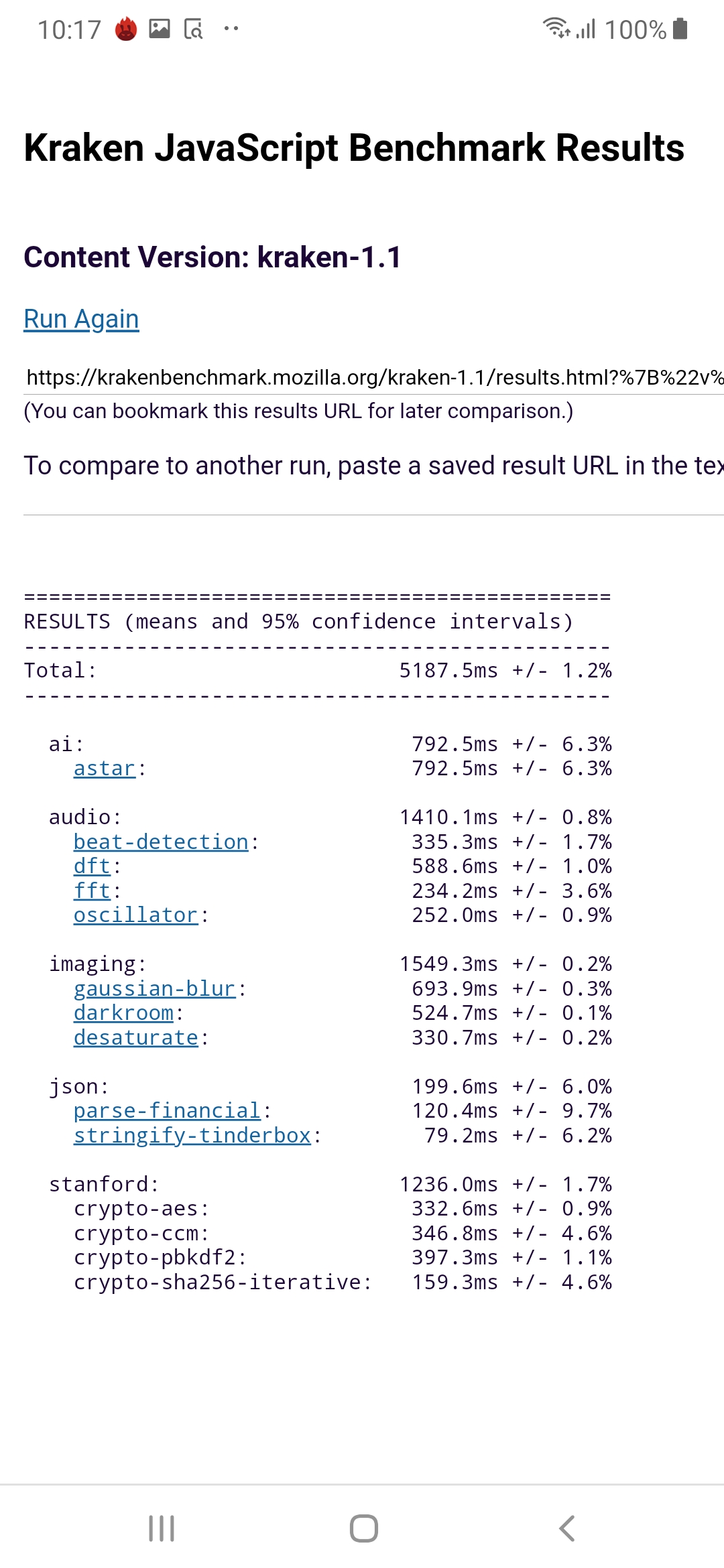
Task: Open recent apps with navigation button
Action: pyautogui.click(x=162, y=1528)
